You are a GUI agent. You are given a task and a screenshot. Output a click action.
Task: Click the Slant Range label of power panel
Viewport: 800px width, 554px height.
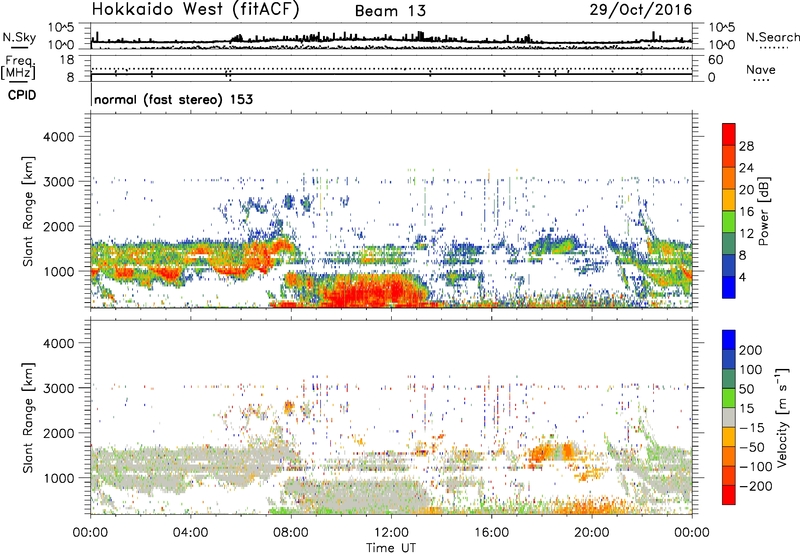tap(28, 211)
